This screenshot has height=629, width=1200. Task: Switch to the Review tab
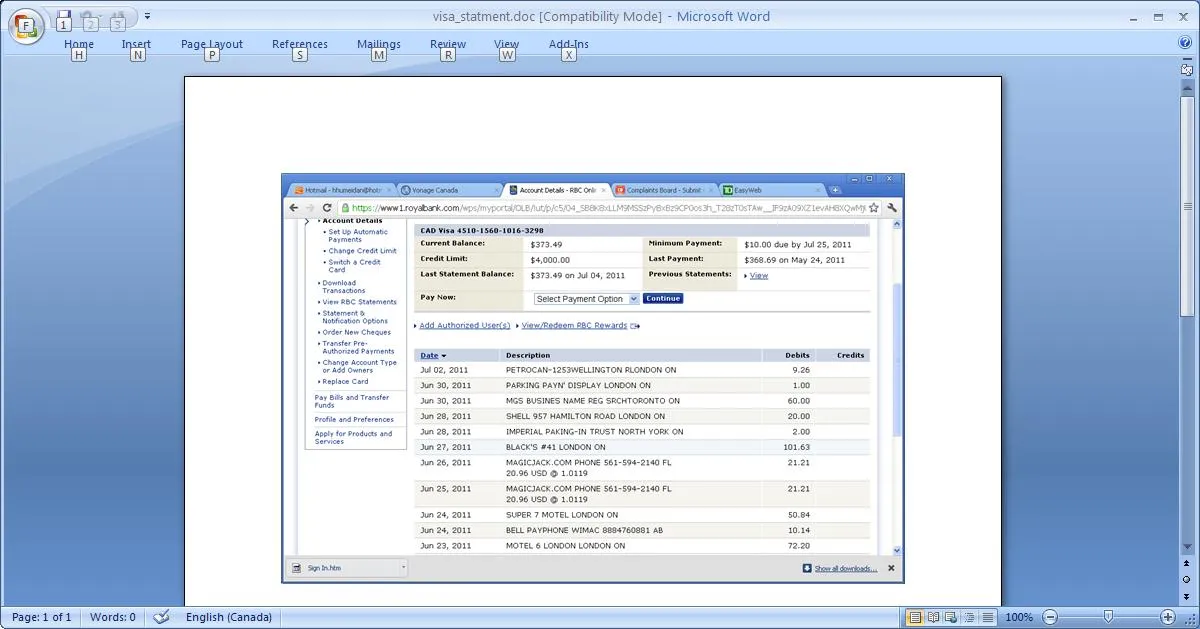(448, 44)
